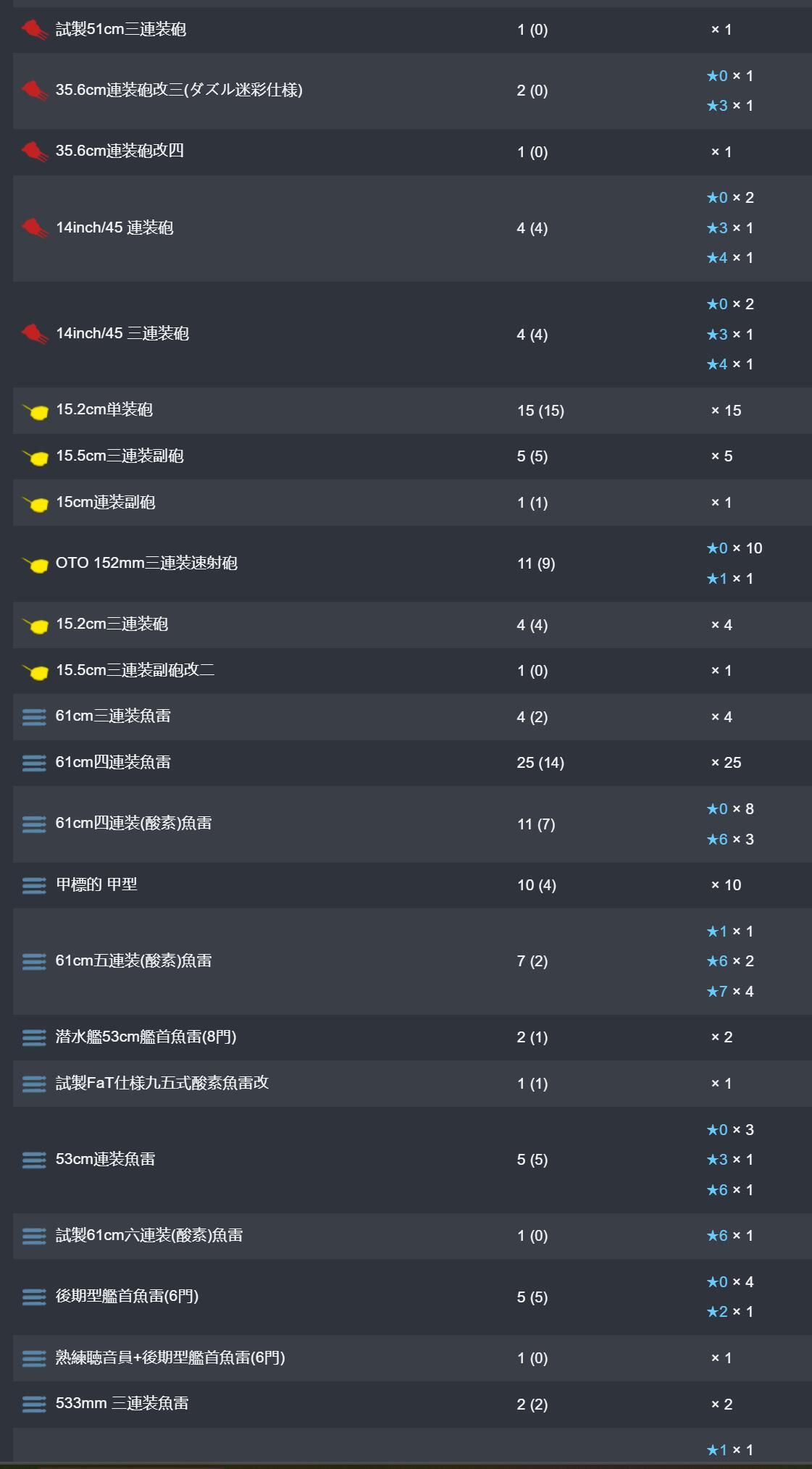Image resolution: width=812 pixels, height=1469 pixels.
Task: Select the 35.6cm連装砲改三(ダズル迷彩仕様) item name
Action: click(x=179, y=90)
